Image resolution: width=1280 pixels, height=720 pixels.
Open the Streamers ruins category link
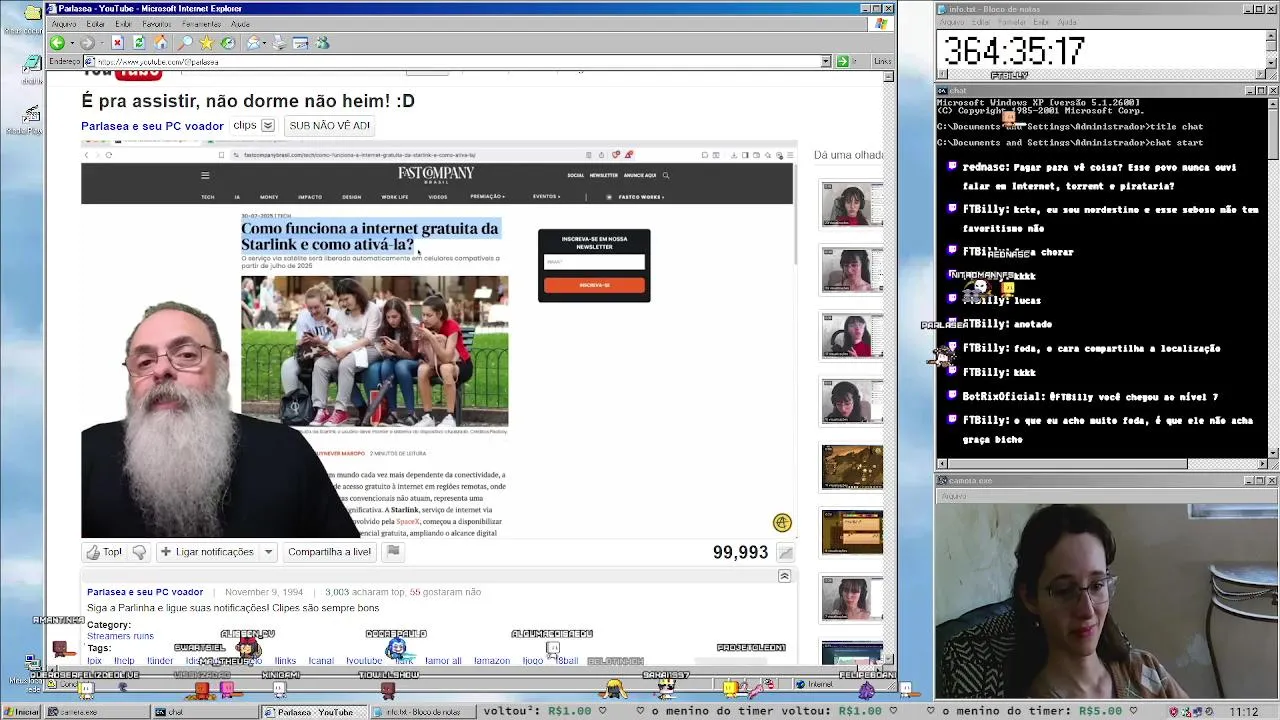pos(120,636)
